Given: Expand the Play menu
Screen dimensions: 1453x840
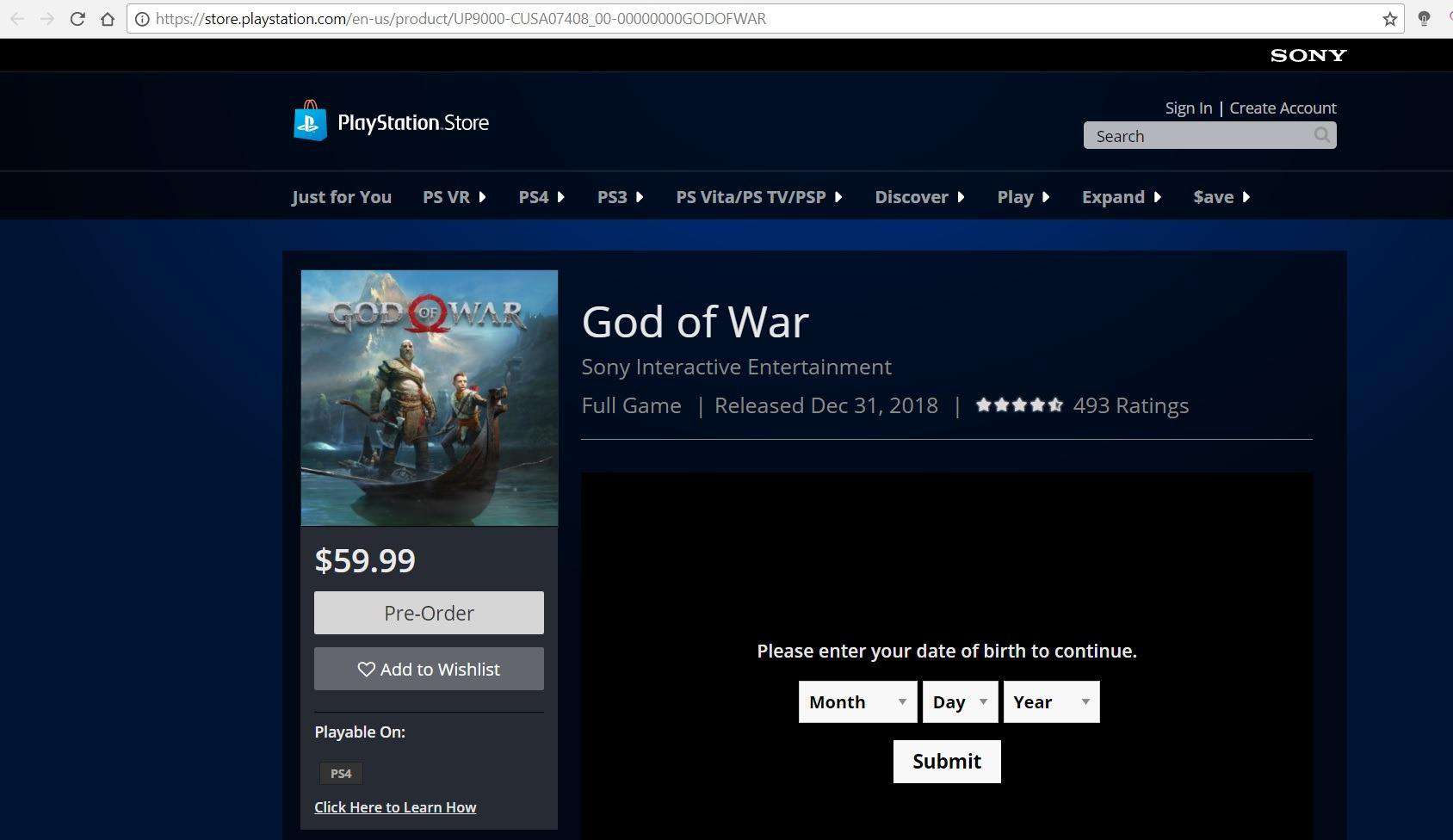Looking at the screenshot, I should [1023, 197].
